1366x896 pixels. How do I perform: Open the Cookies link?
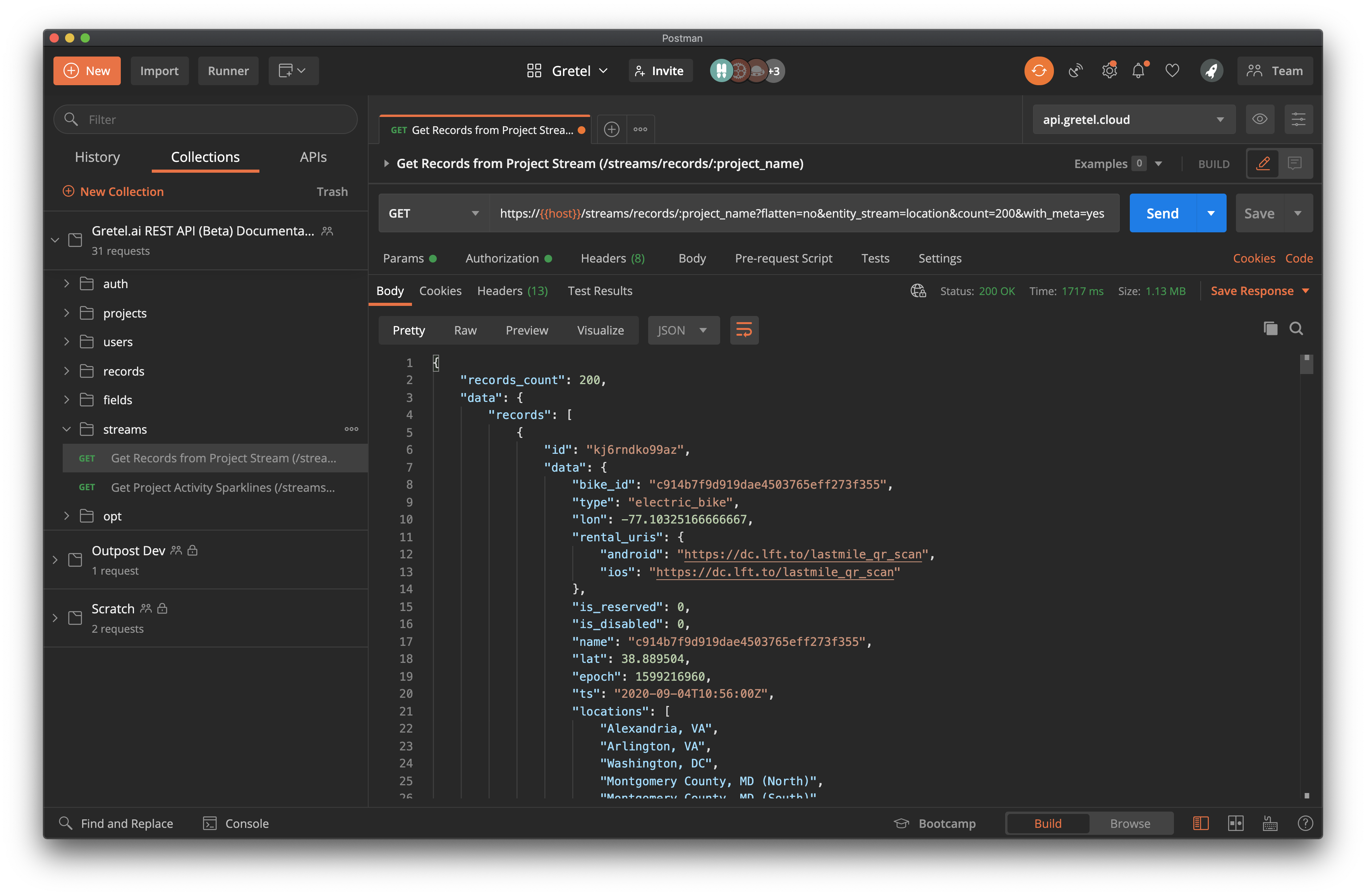pyautogui.click(x=1253, y=258)
